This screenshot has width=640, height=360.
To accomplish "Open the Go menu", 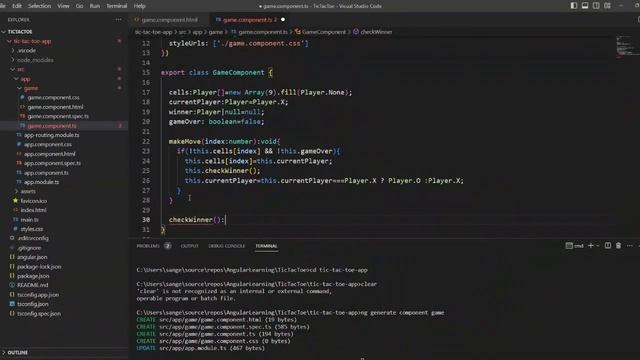I will [80, 6].
